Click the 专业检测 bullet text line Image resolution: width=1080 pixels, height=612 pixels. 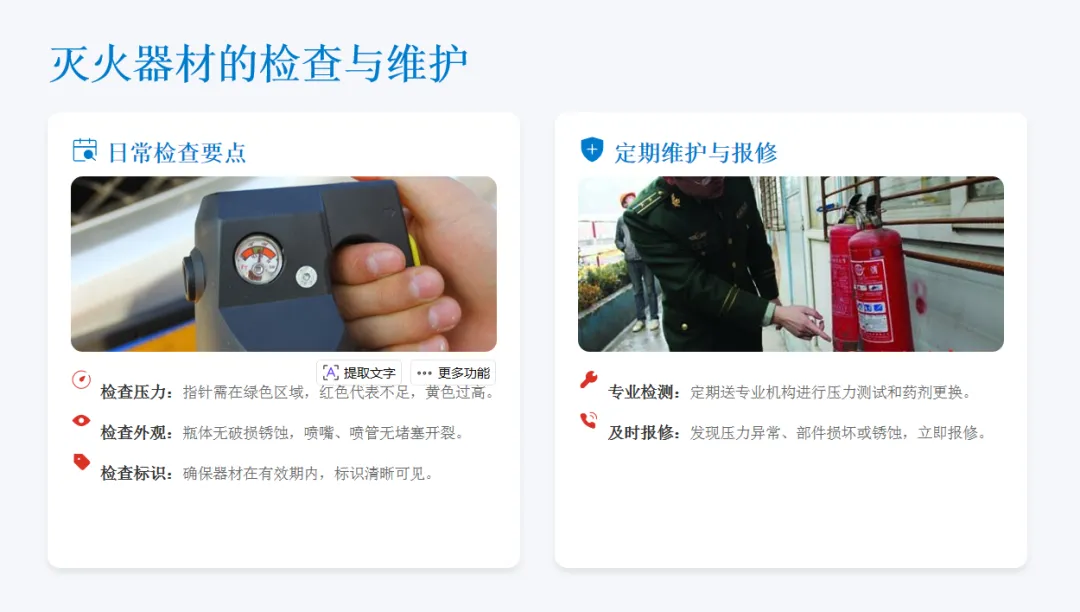coord(790,392)
